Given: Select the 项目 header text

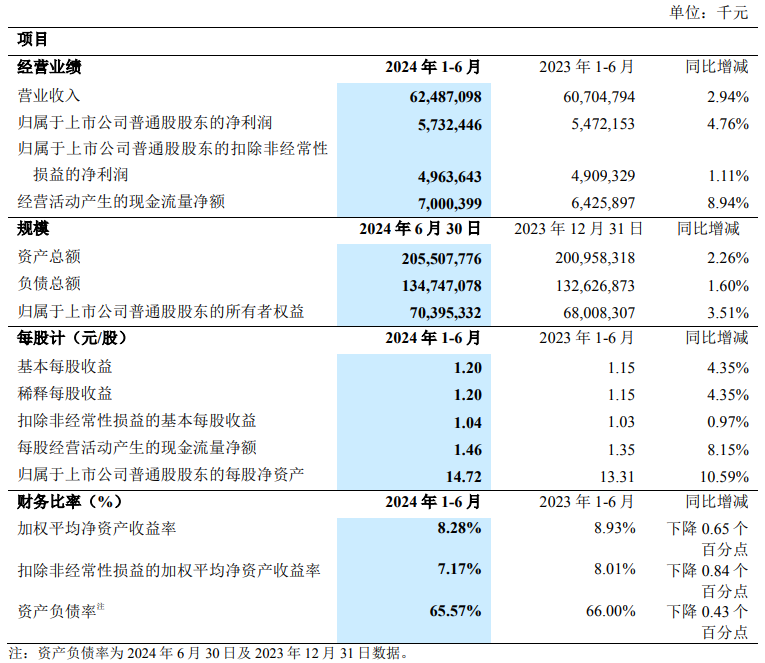Looking at the screenshot, I should [32, 39].
